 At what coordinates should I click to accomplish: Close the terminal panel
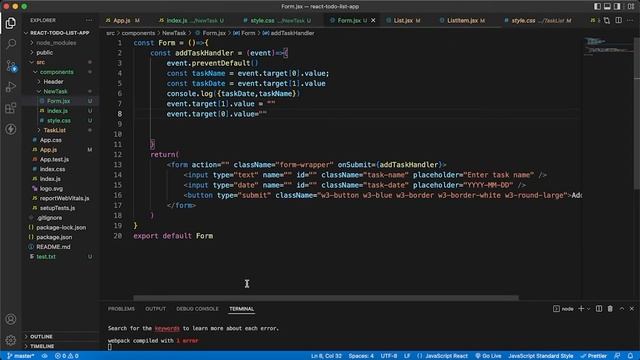632,309
